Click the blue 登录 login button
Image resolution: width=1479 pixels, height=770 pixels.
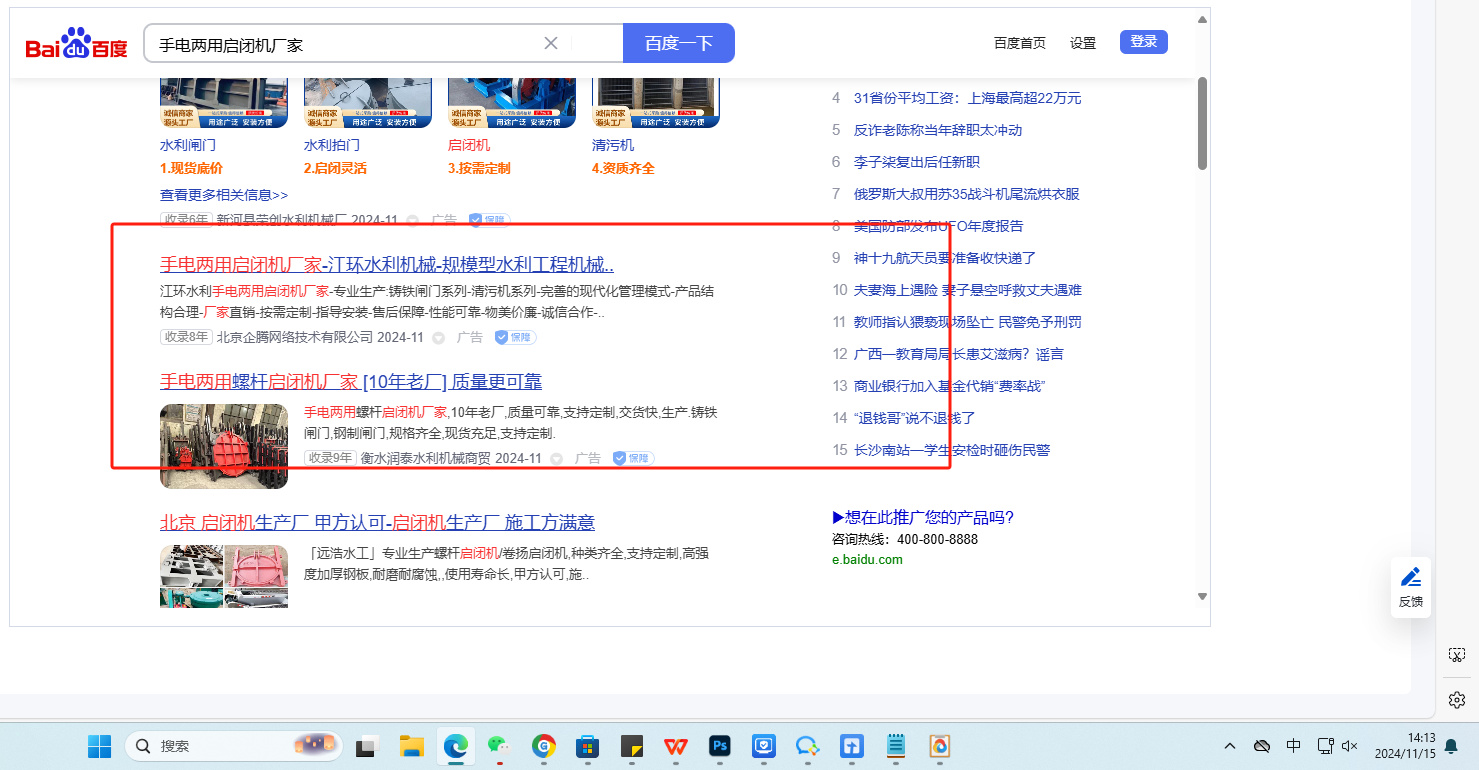coord(1143,42)
